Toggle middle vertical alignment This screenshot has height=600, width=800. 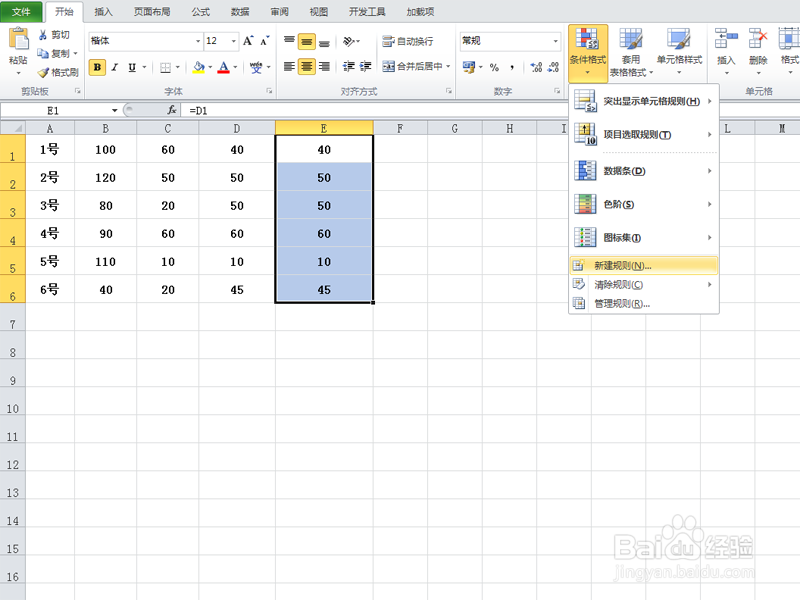(x=307, y=41)
